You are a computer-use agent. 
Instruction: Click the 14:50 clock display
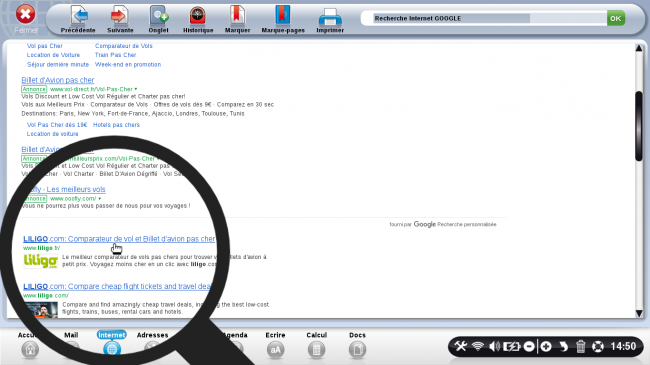coord(623,346)
